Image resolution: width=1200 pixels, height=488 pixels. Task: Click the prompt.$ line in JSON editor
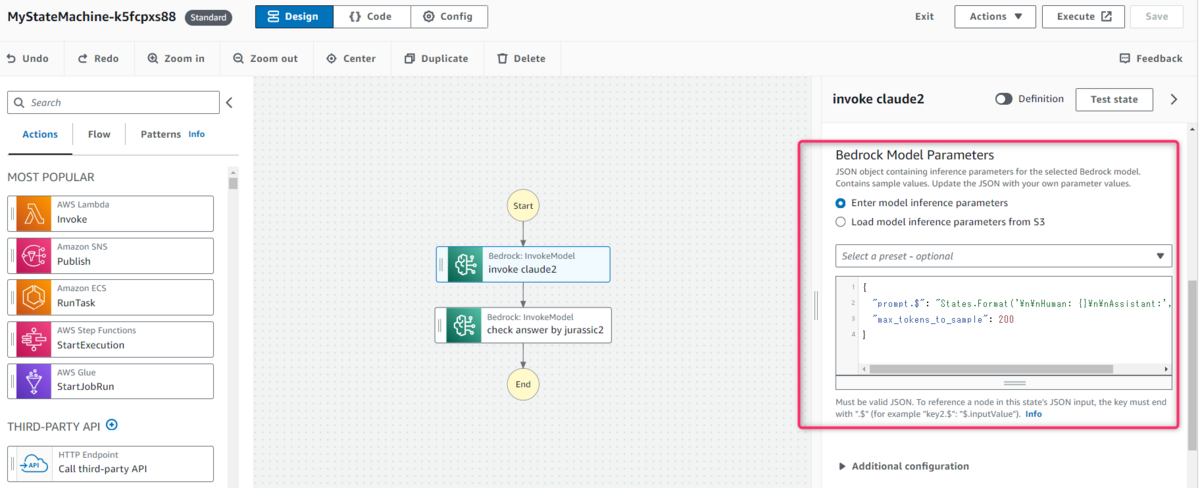(1020, 301)
